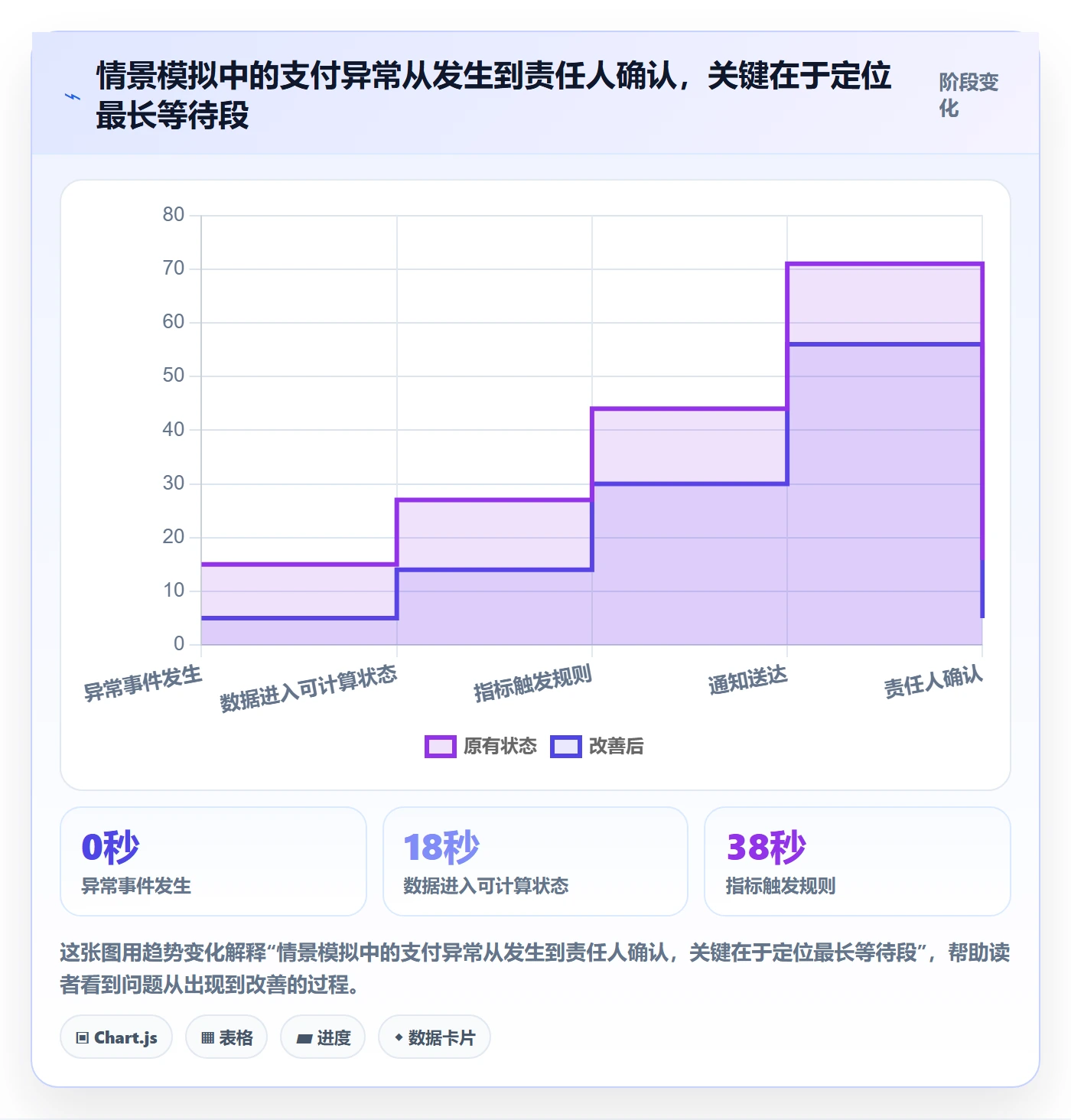Click the 数据卡片 chip diamond icon
Screen dimensions: 1071x1120
pos(399,1037)
